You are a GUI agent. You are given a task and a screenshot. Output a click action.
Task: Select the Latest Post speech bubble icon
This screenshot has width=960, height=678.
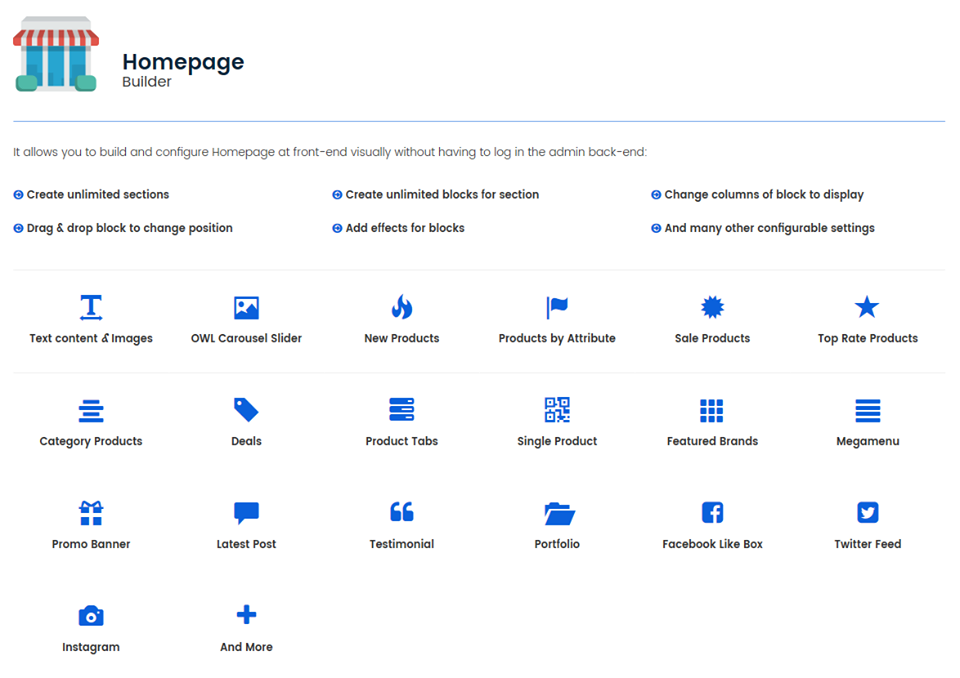[x=246, y=513]
